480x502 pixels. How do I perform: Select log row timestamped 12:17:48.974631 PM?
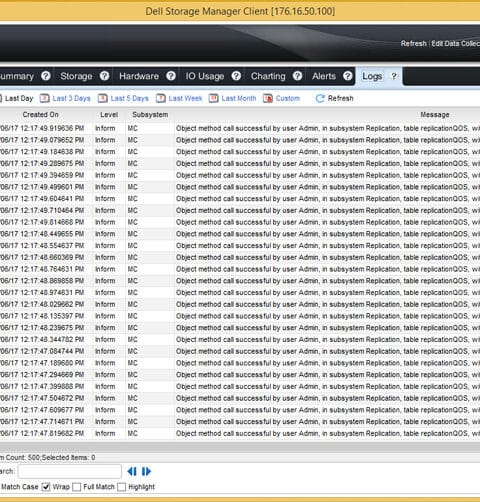point(240,293)
